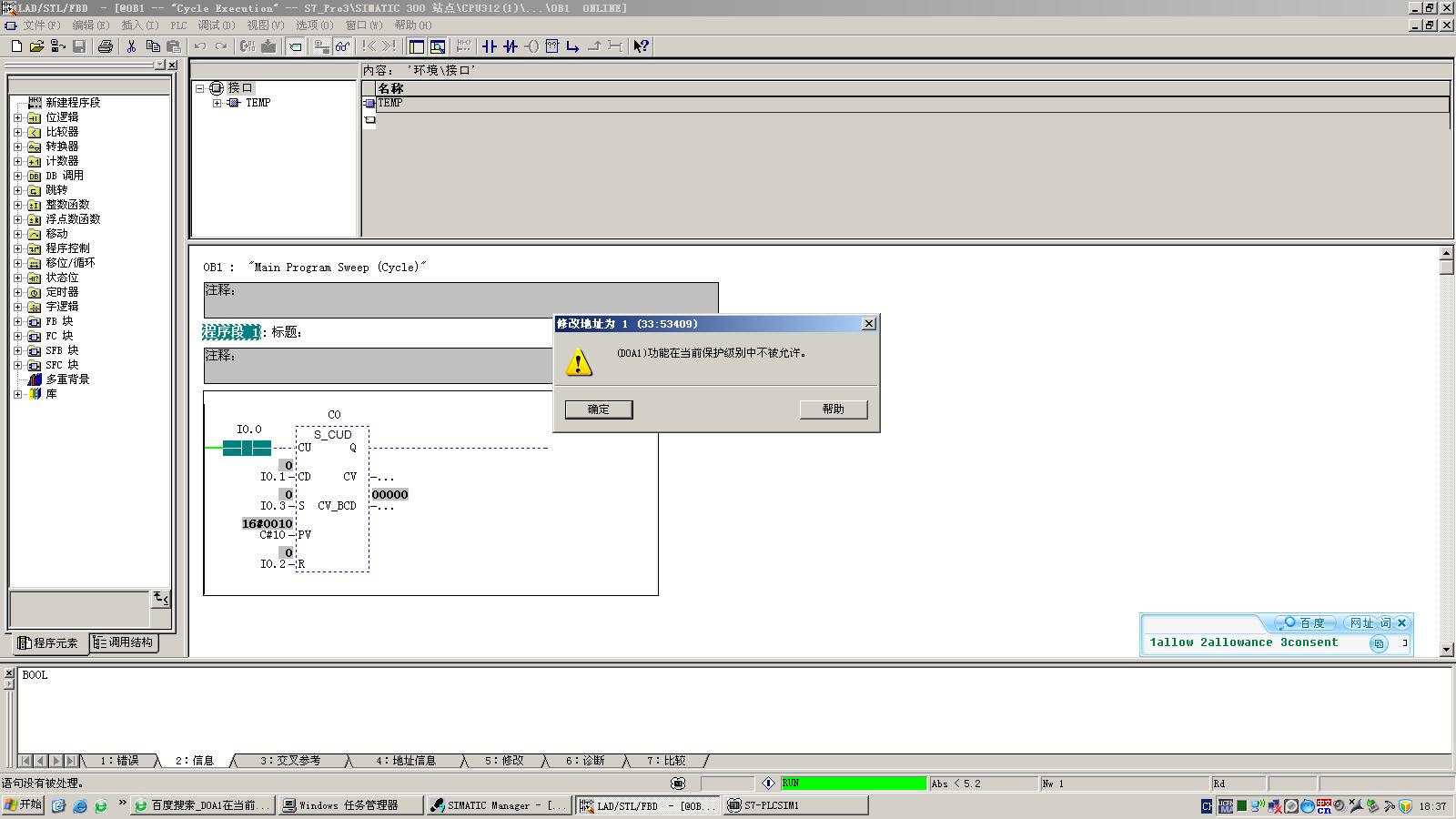Expand the 计数器 folder in tree
Image resolution: width=1456 pixels, height=819 pixels.
[17, 161]
